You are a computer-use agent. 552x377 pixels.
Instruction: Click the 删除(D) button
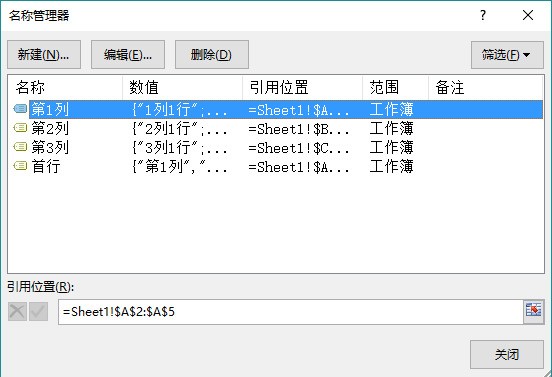(x=212, y=55)
